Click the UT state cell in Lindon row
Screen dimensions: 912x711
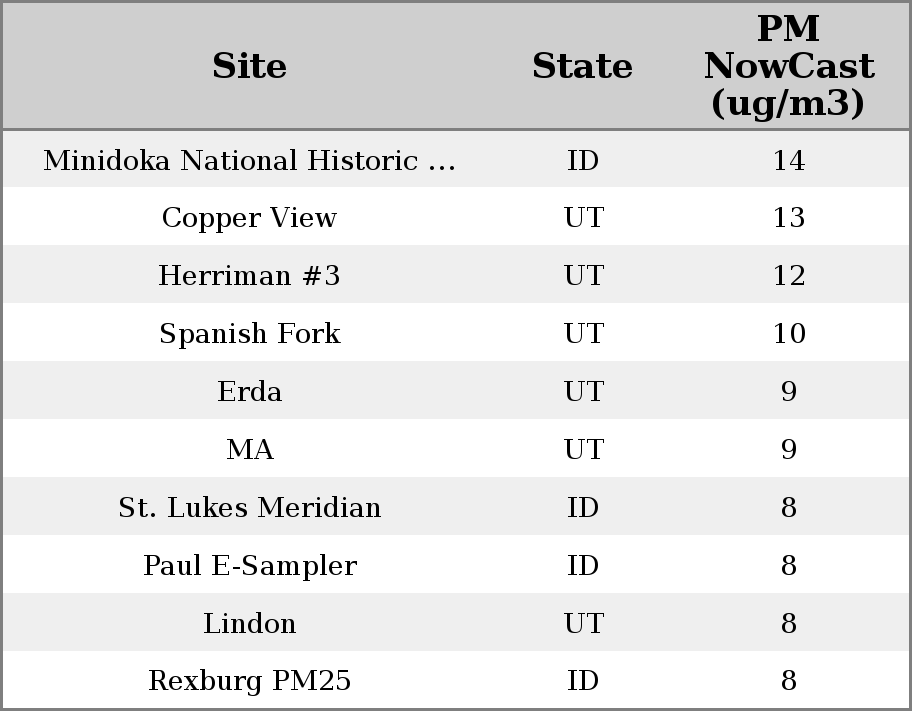click(x=583, y=624)
